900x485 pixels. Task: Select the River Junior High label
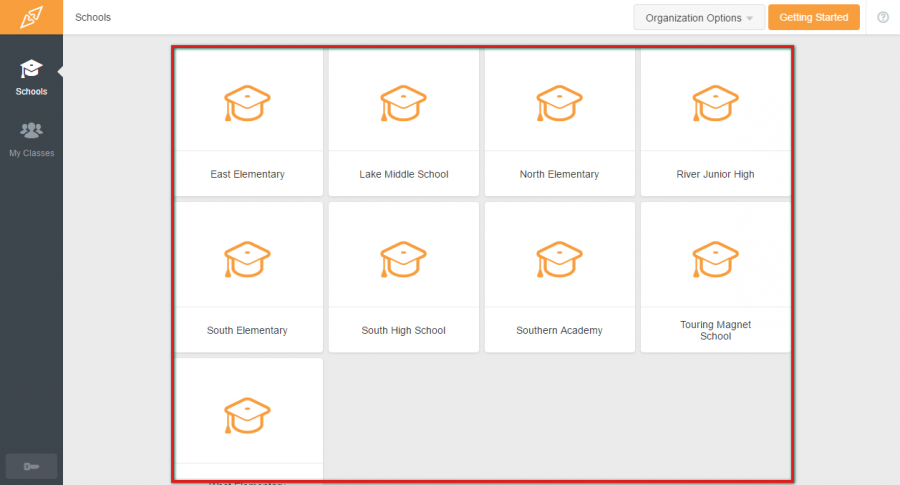[715, 174]
